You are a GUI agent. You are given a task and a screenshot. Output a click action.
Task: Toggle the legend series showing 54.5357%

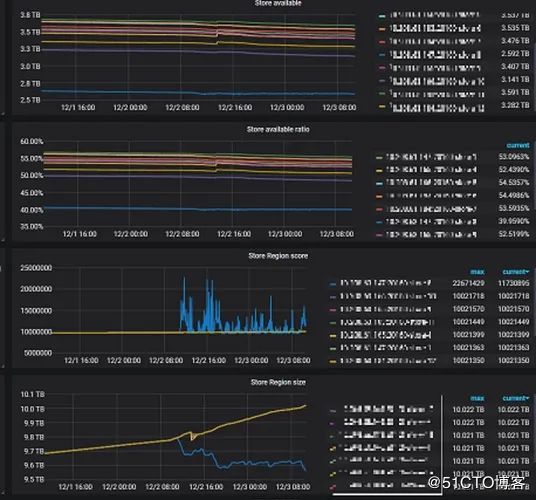tap(431, 183)
